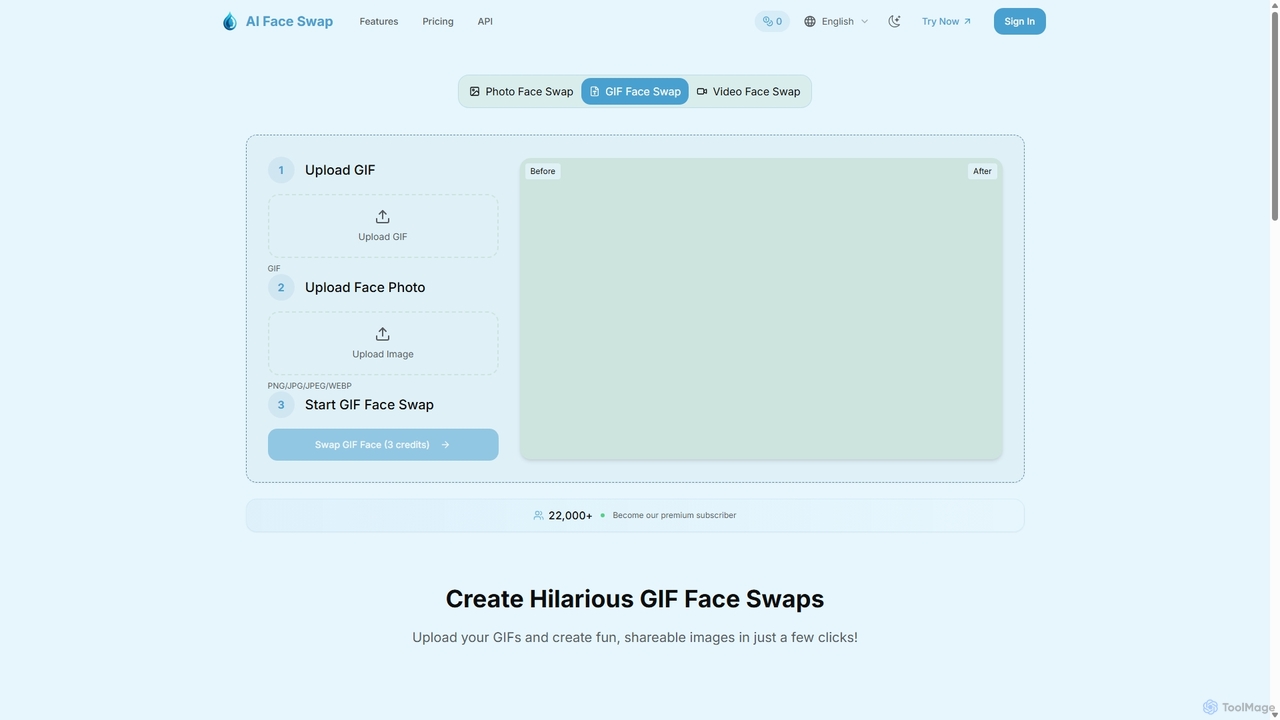Click the camera icon on the Video Face Swap tab
This screenshot has height=720, width=1280.
point(702,91)
